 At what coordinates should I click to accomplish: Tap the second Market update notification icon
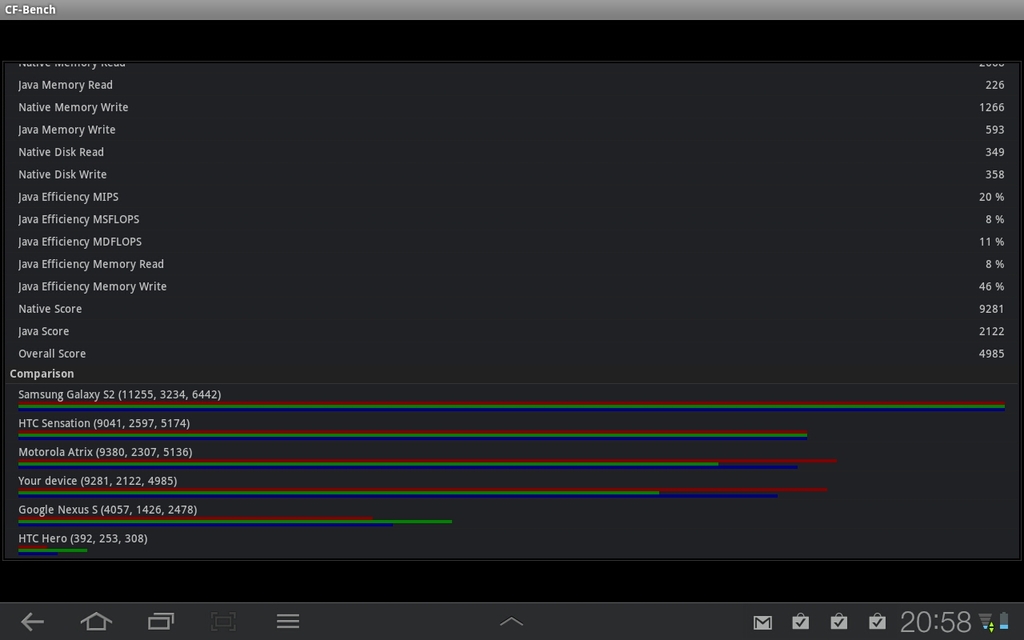coord(838,621)
